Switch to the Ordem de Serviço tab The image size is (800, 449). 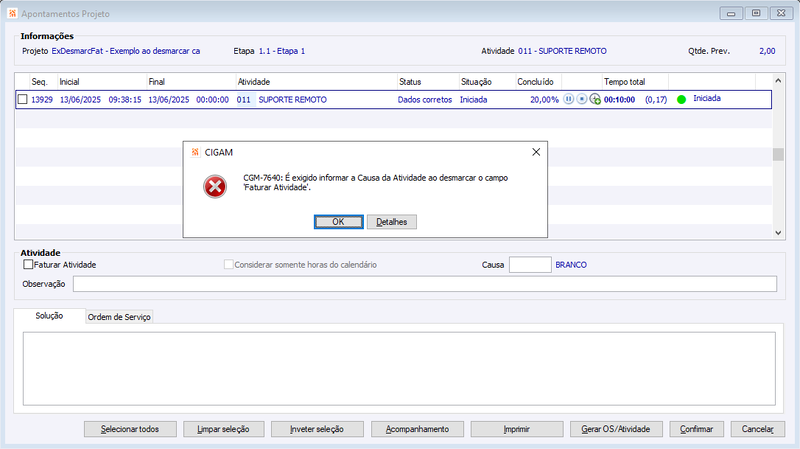click(119, 317)
